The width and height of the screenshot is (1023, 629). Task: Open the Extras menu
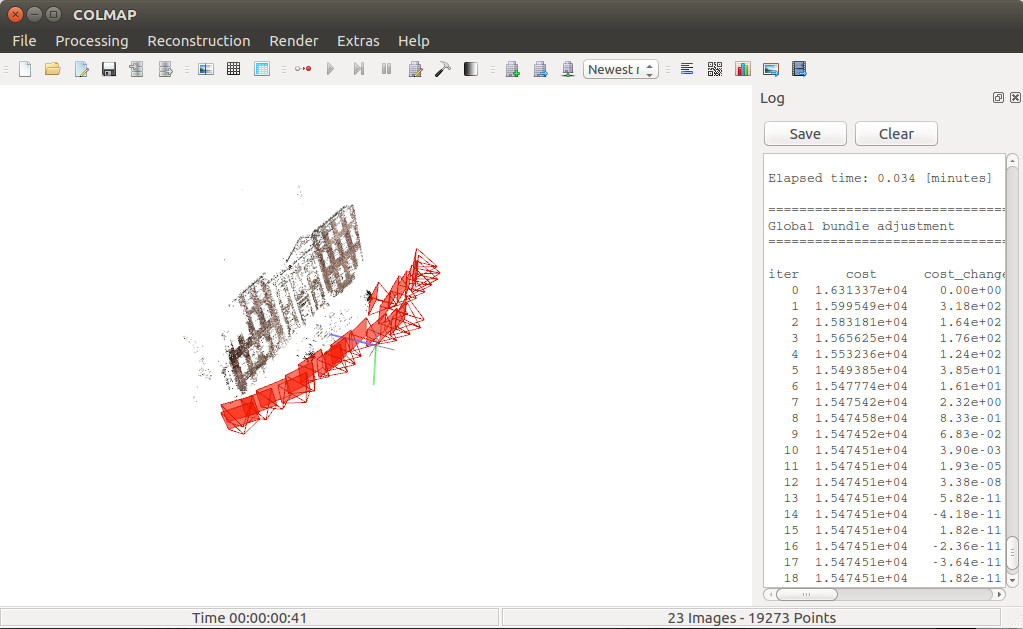click(358, 41)
